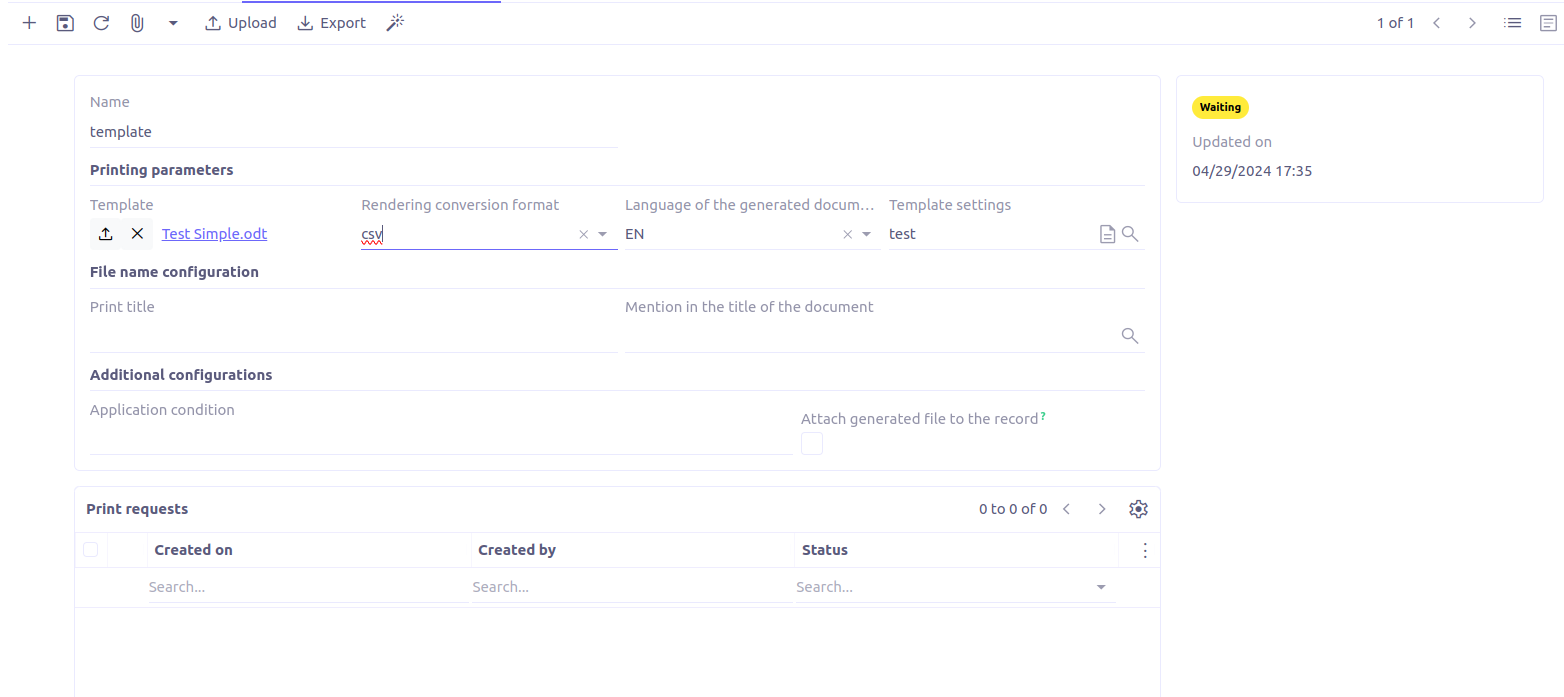Tick the select-all checkbox in Print requests
1564x697 pixels.
pos(91,549)
